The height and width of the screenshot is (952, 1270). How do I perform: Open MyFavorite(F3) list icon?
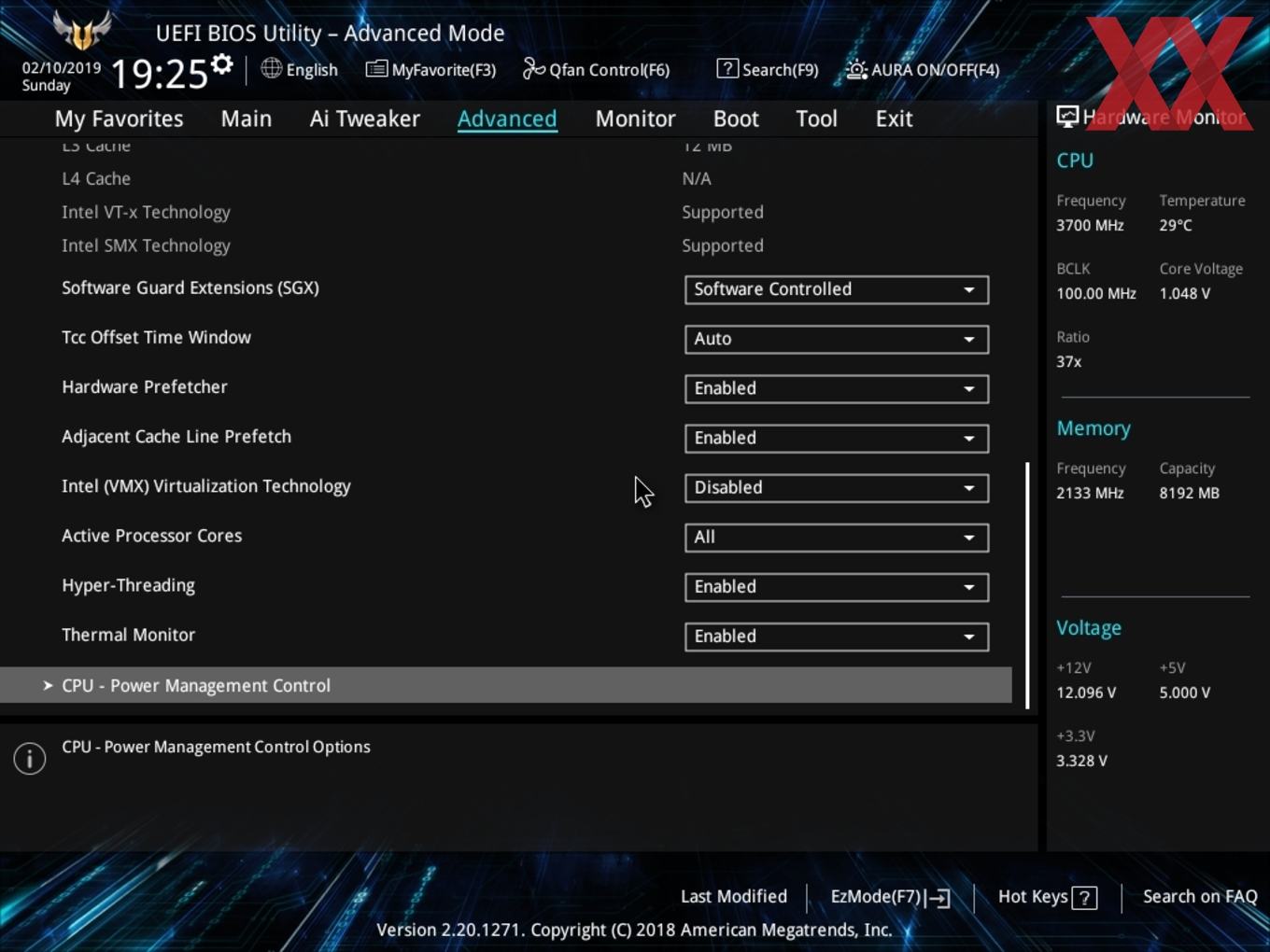coord(376,69)
